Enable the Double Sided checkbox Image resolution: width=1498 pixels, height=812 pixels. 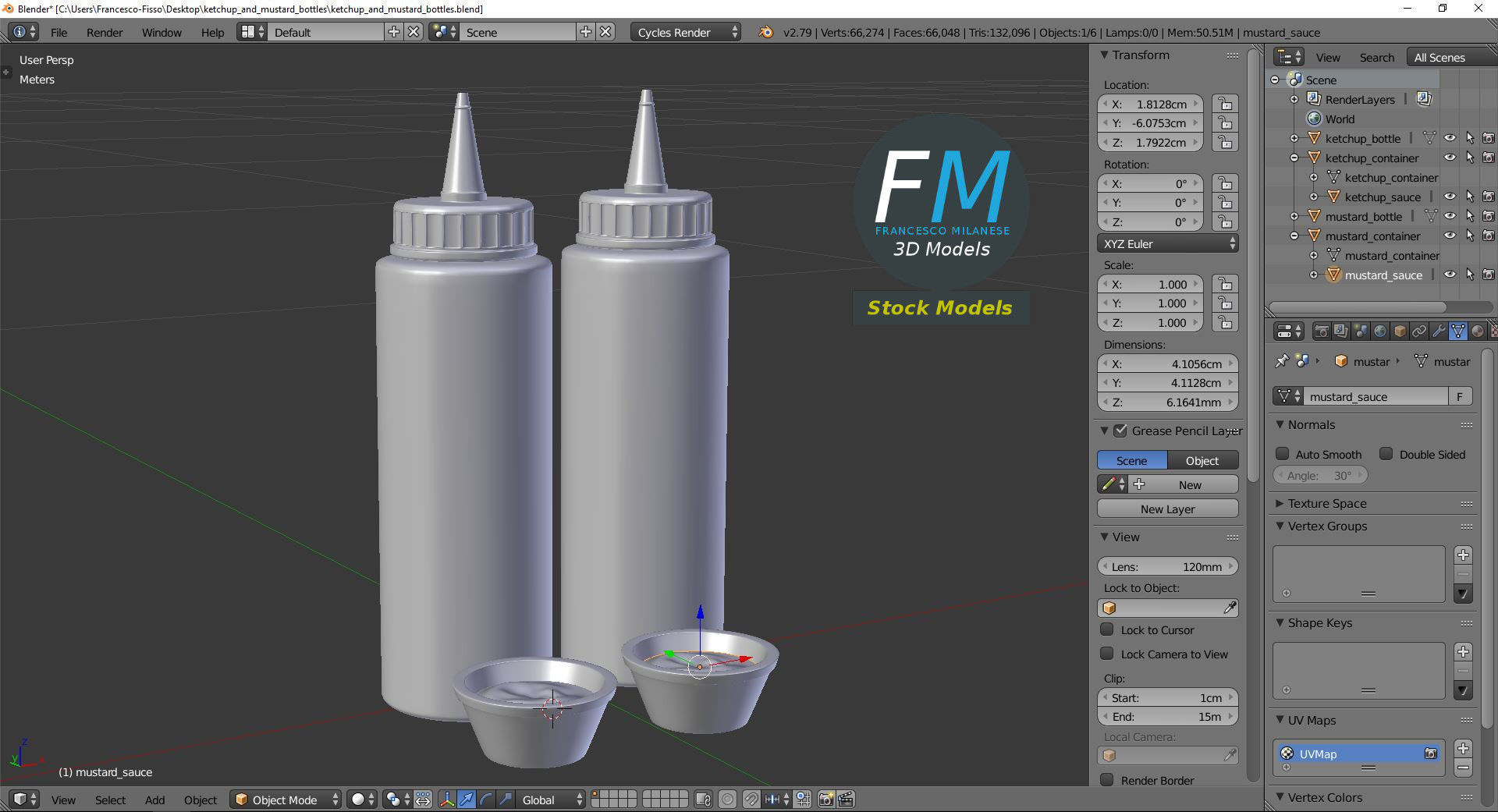point(1386,454)
